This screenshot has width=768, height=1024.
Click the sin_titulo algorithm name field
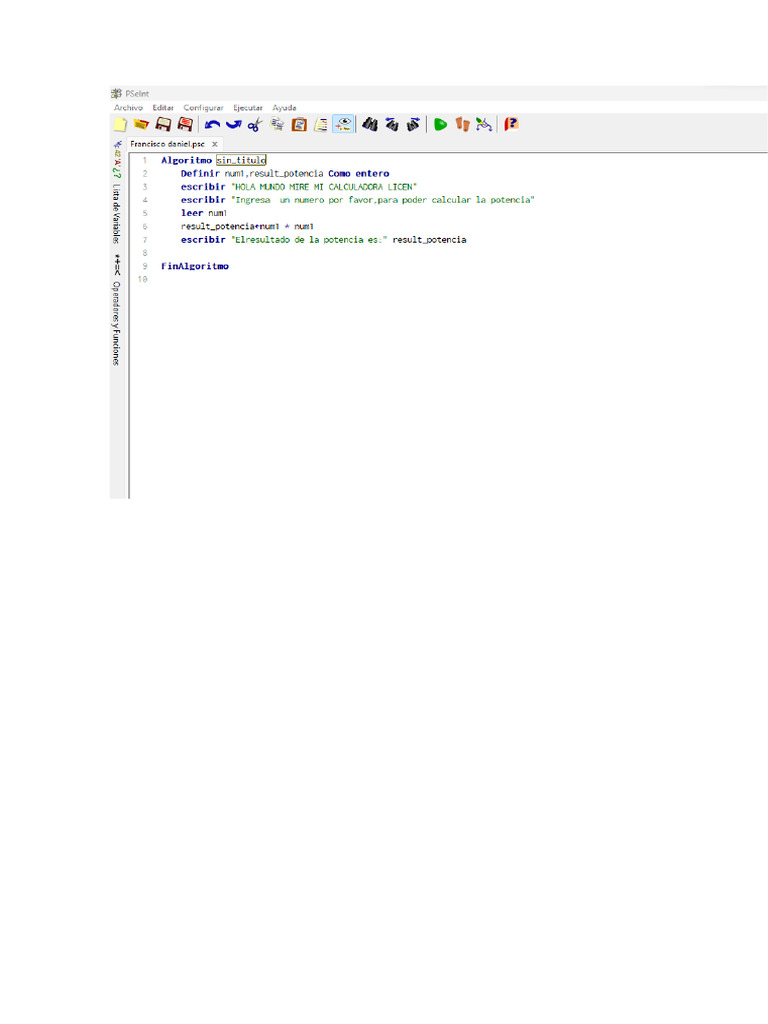[x=241, y=160]
